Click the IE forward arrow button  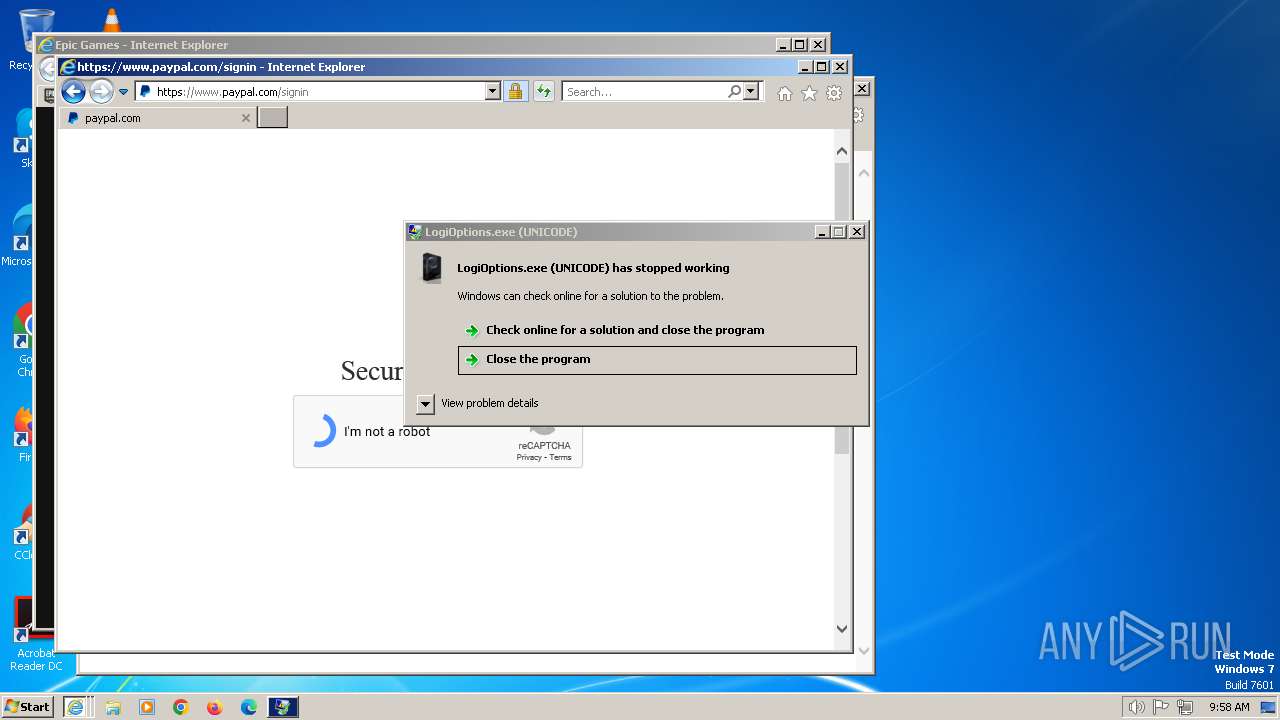click(102, 92)
